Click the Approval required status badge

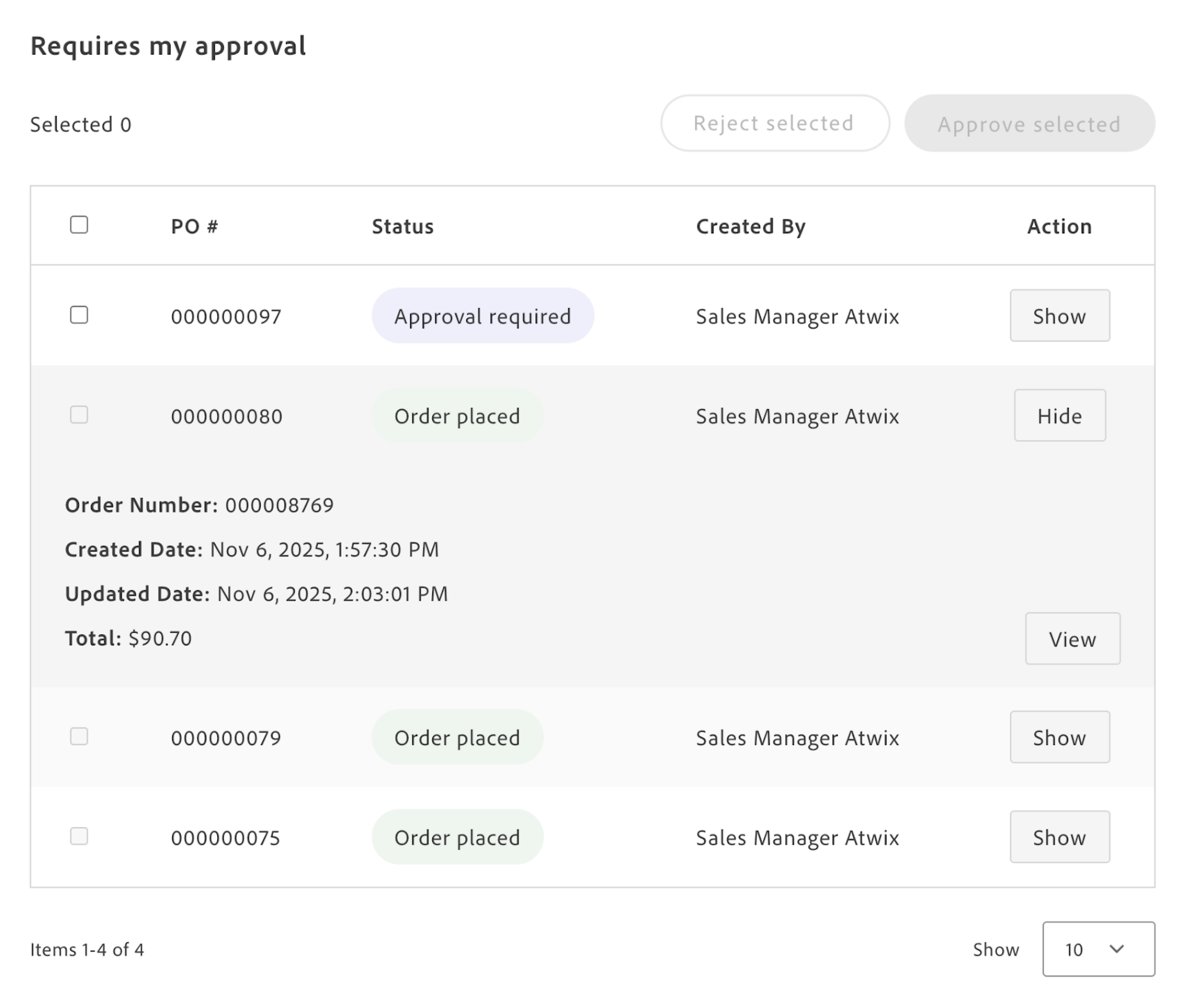click(482, 315)
